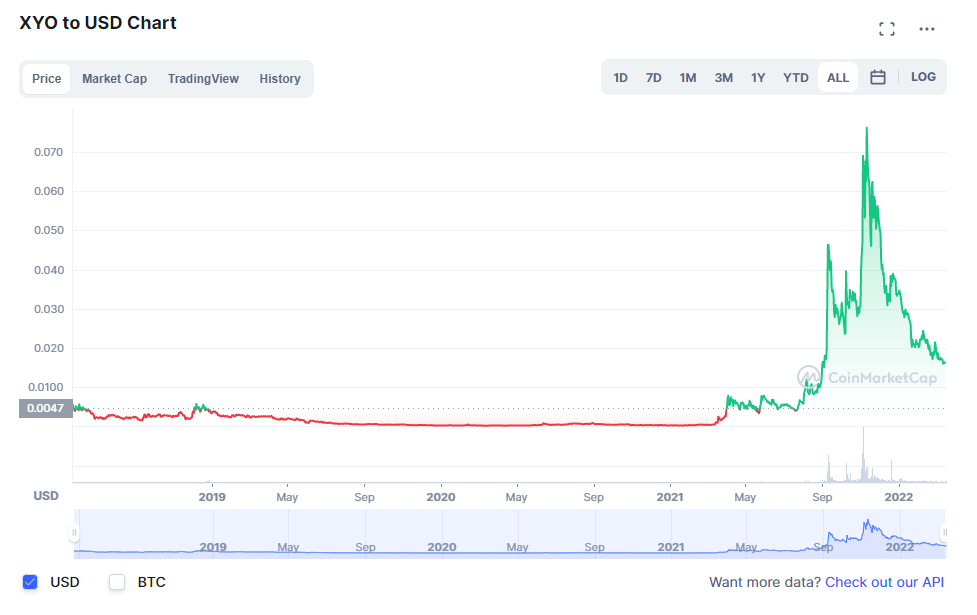Select the YTD time range
The width and height of the screenshot is (977, 615).
point(796,78)
